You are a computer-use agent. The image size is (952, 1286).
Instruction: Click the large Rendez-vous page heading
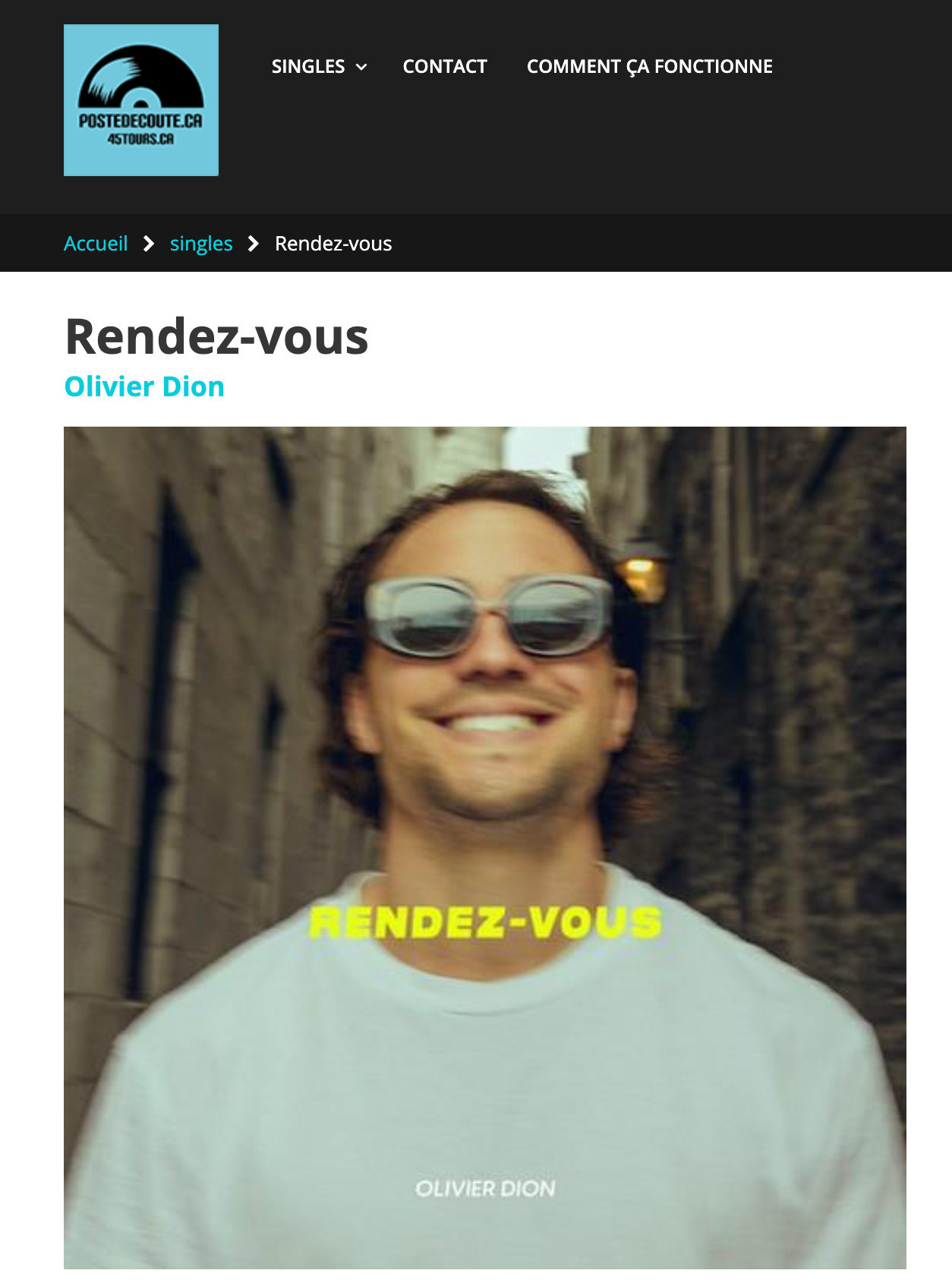(x=217, y=336)
